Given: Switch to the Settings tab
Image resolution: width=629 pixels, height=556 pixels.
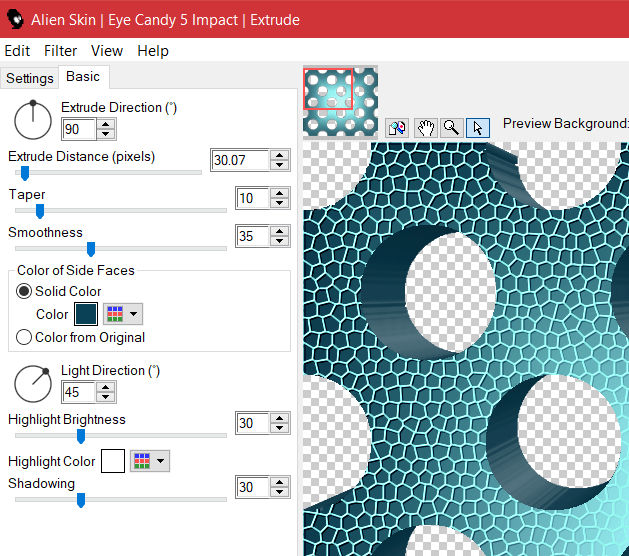Looking at the screenshot, I should [30, 78].
